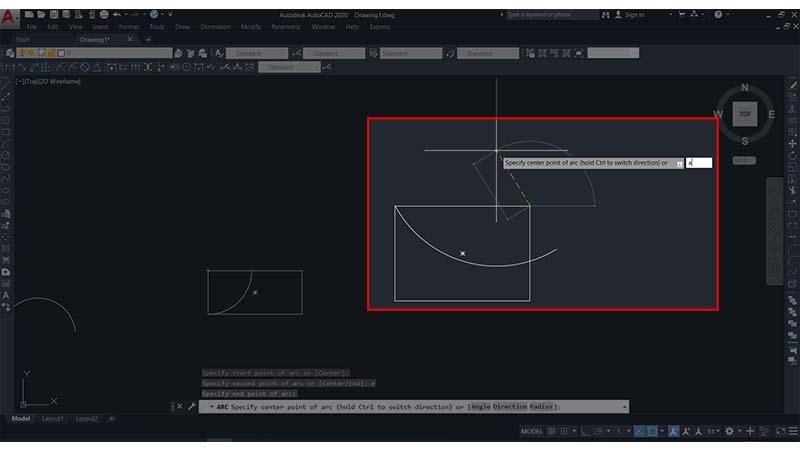
Task: Click the New drawing quick access icon
Action: [x=29, y=14]
